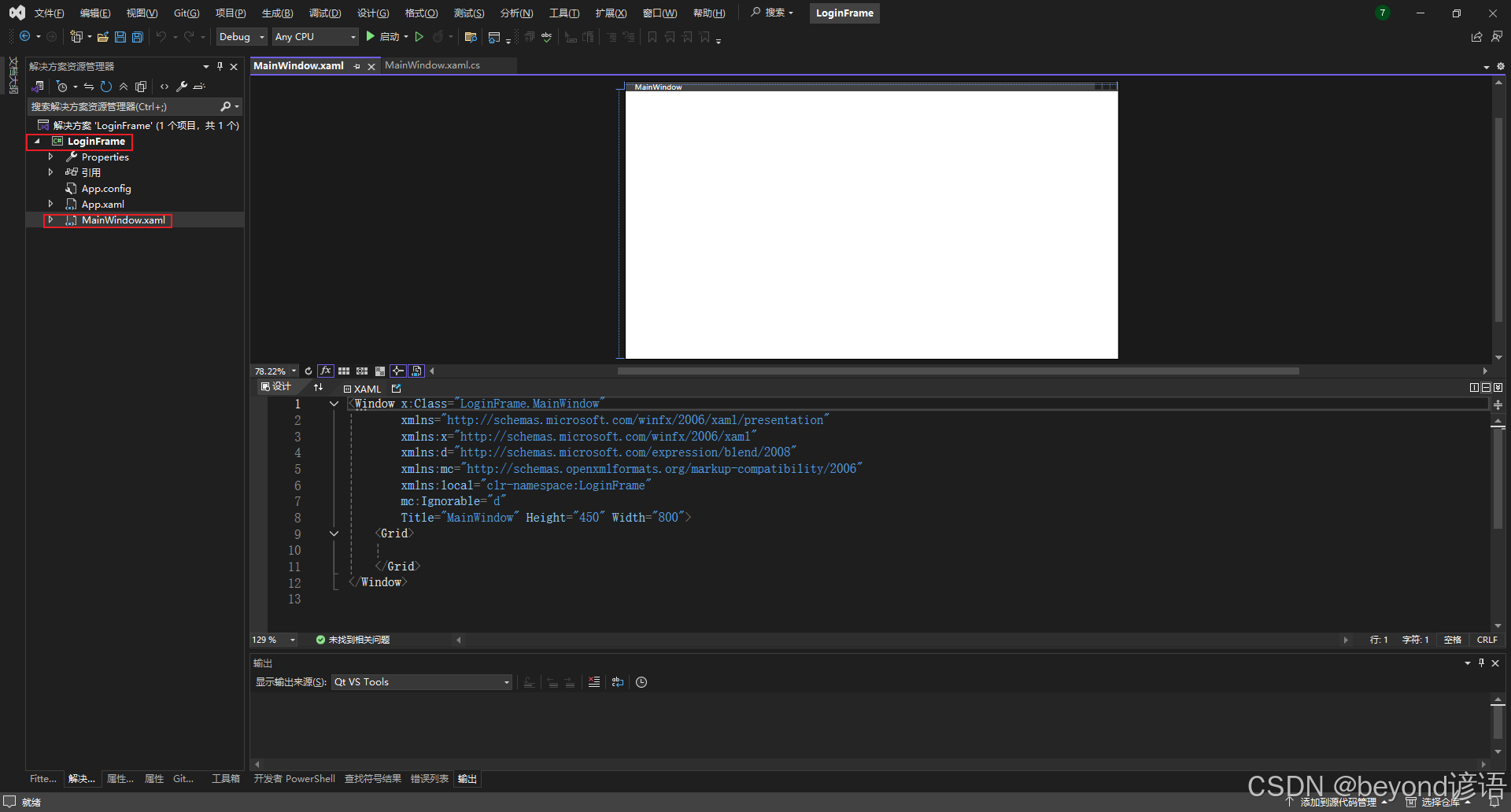Click the 启动 start debugging button
The height and width of the screenshot is (812, 1511).
[383, 37]
